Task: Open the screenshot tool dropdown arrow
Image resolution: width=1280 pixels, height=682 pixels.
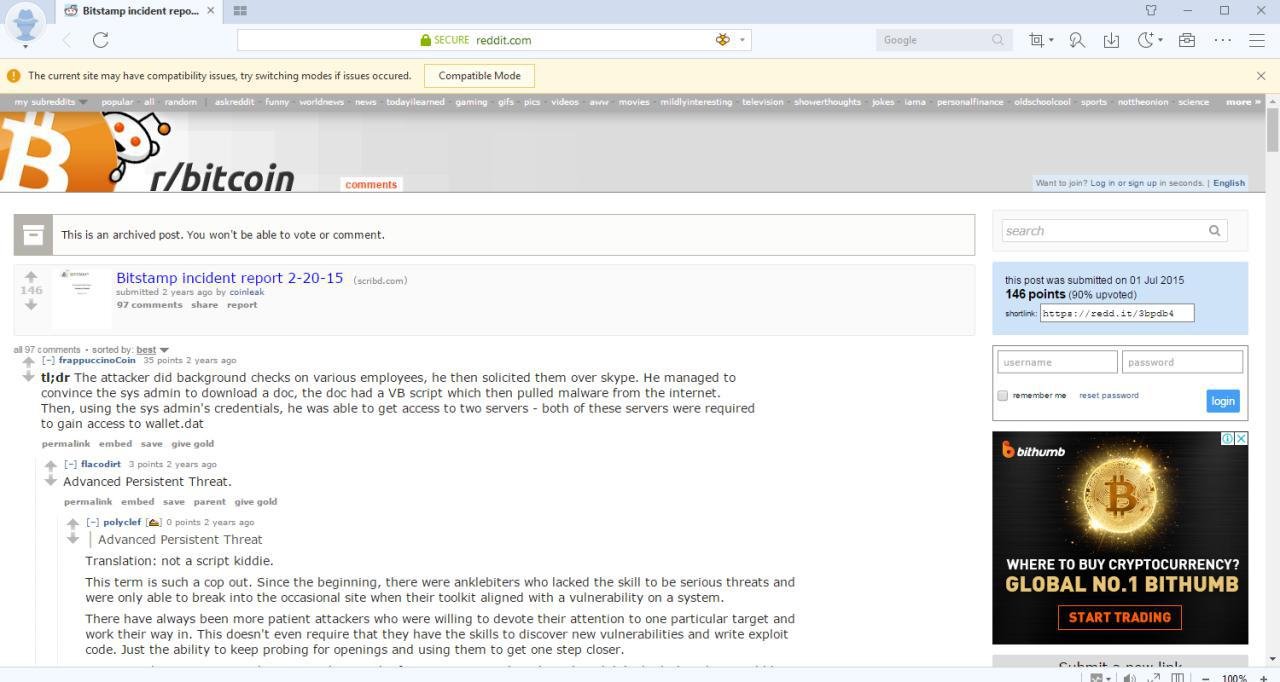Action: click(1051, 40)
